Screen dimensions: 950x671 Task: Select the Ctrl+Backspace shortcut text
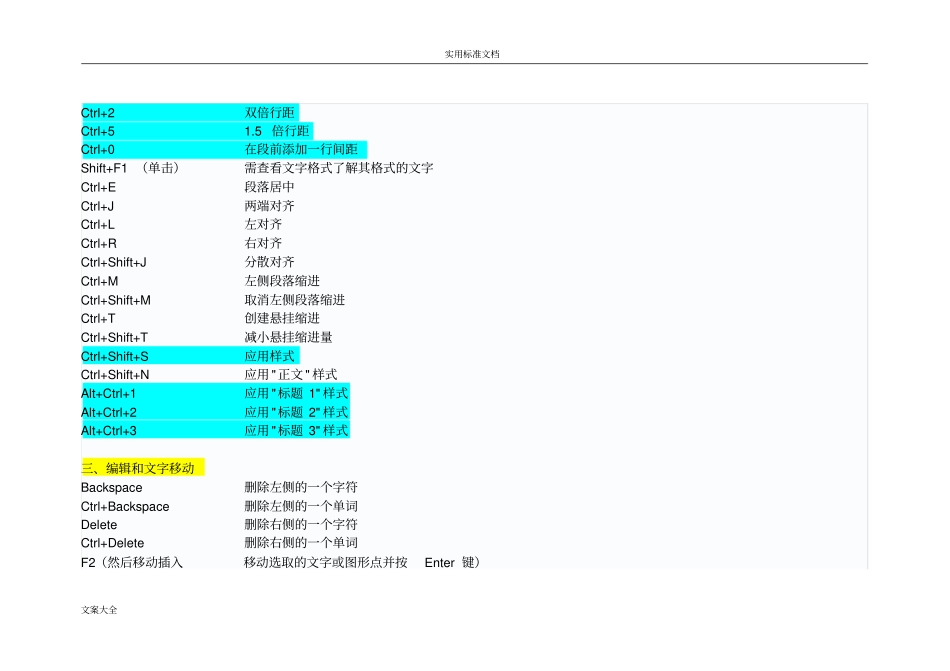(125, 506)
